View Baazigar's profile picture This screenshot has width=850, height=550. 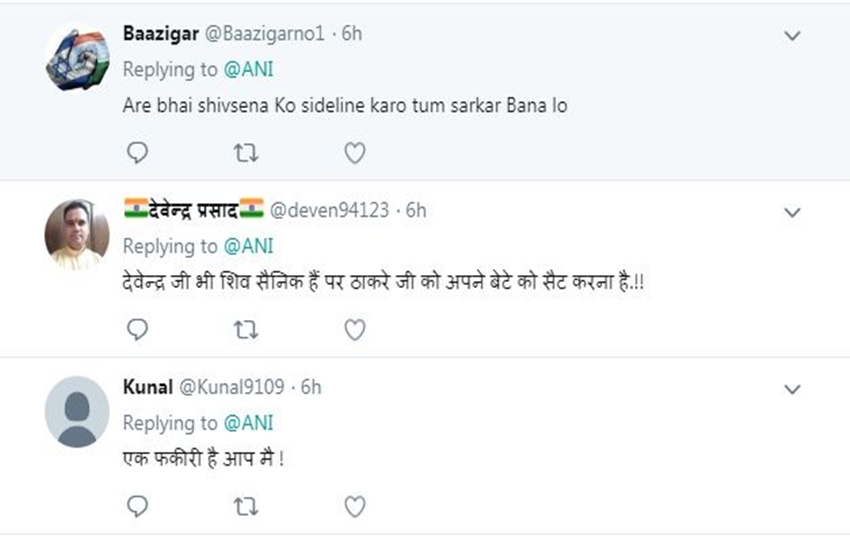pyautogui.click(x=77, y=59)
